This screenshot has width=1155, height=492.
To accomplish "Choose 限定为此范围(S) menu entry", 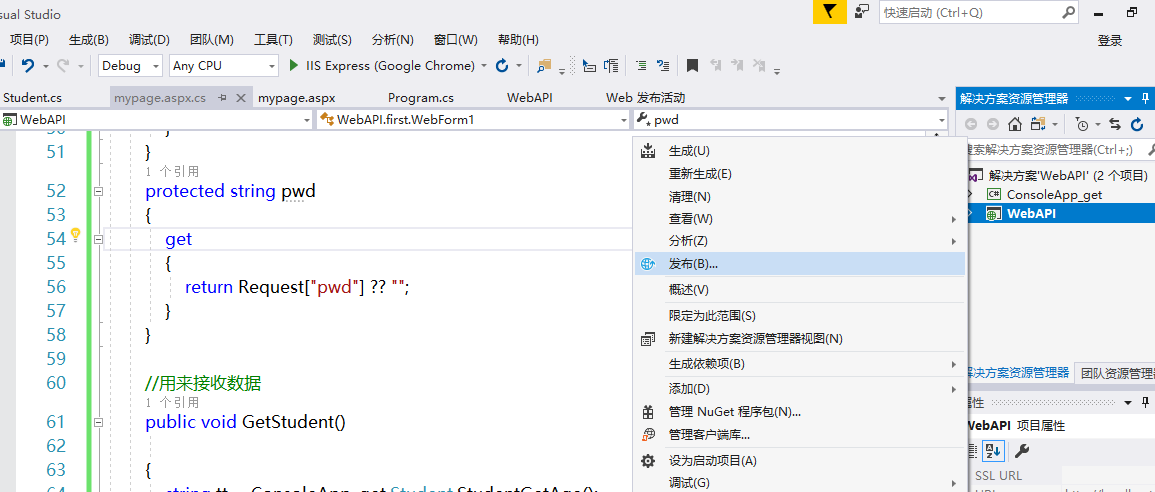I will click(800, 315).
